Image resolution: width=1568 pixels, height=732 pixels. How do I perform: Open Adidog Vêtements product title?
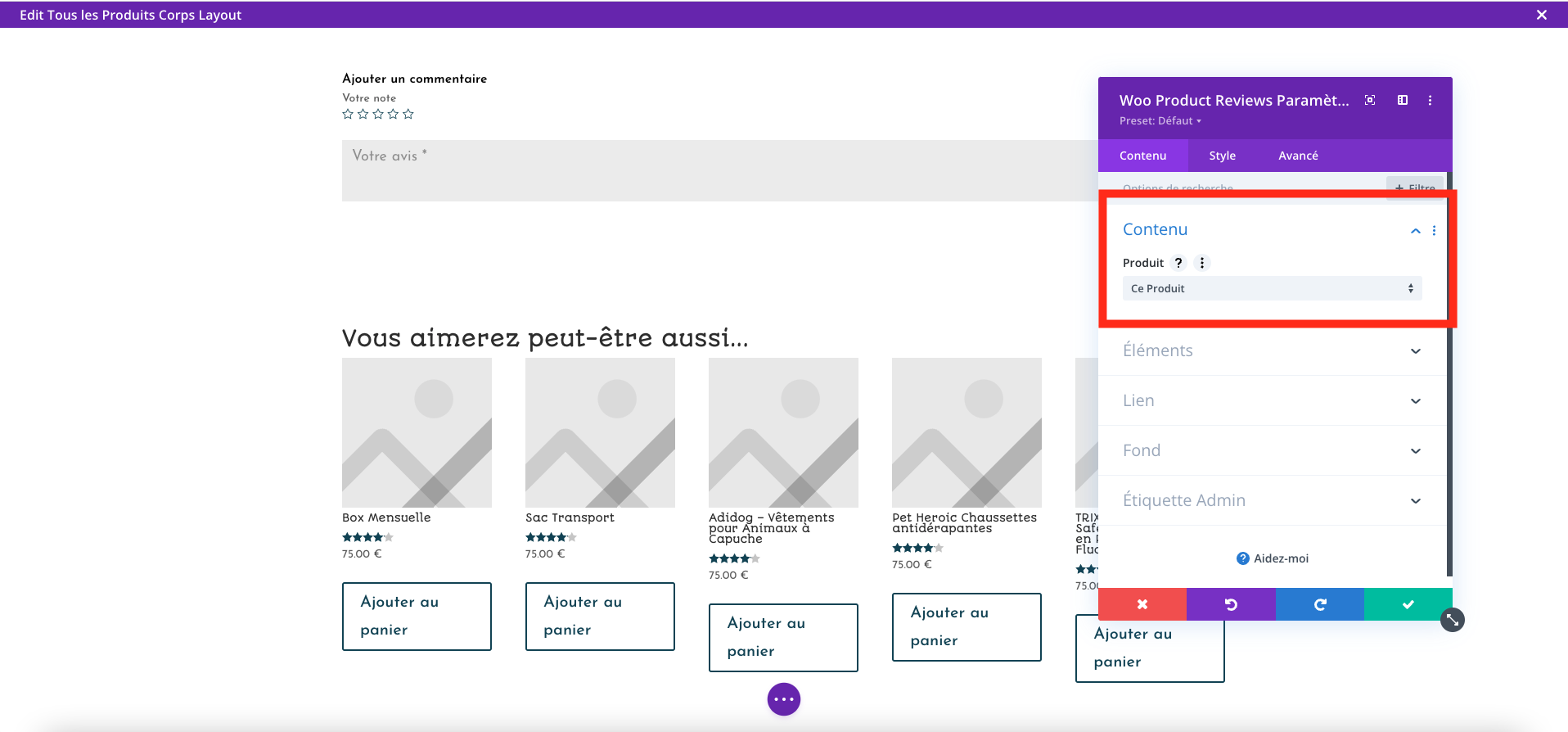pyautogui.click(x=772, y=528)
